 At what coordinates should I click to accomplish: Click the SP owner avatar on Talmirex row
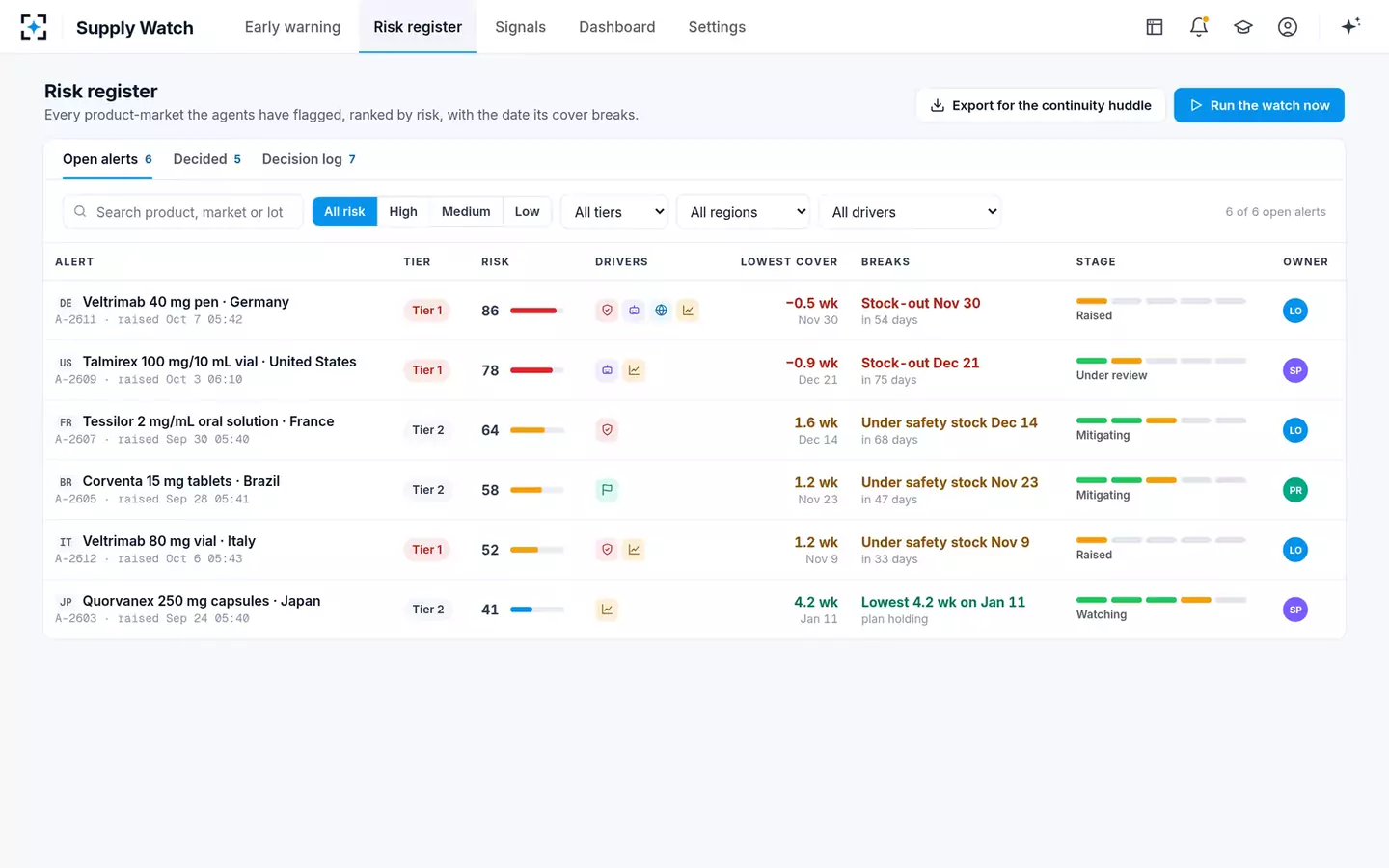pos(1295,370)
